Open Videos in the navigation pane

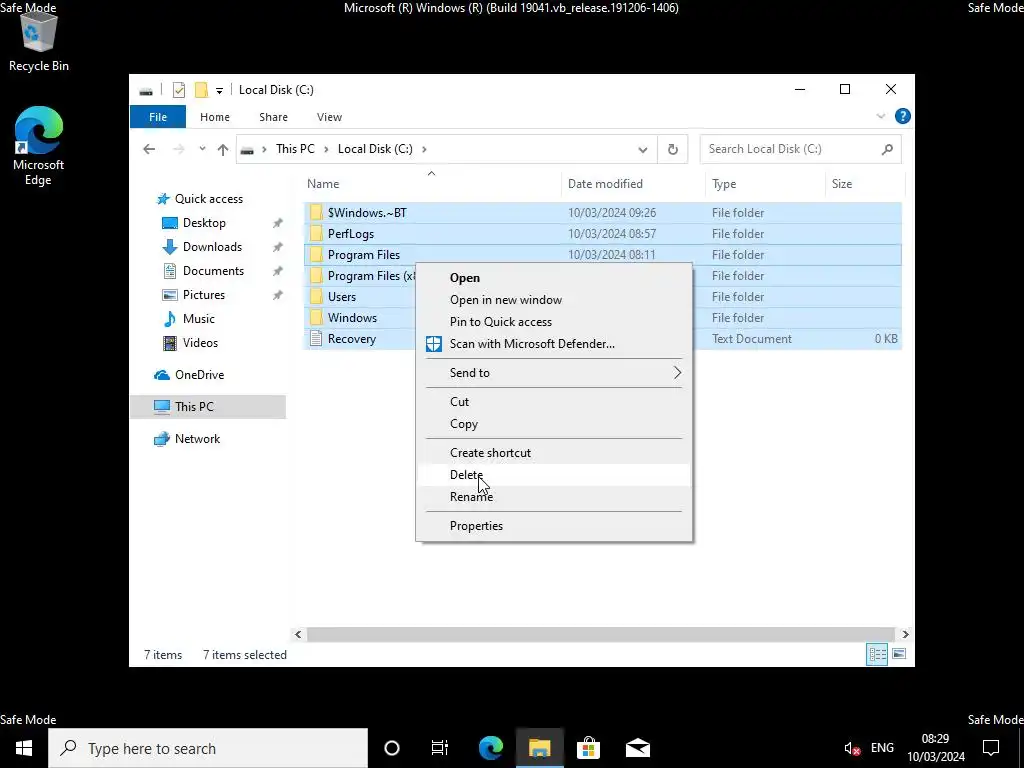tap(200, 343)
